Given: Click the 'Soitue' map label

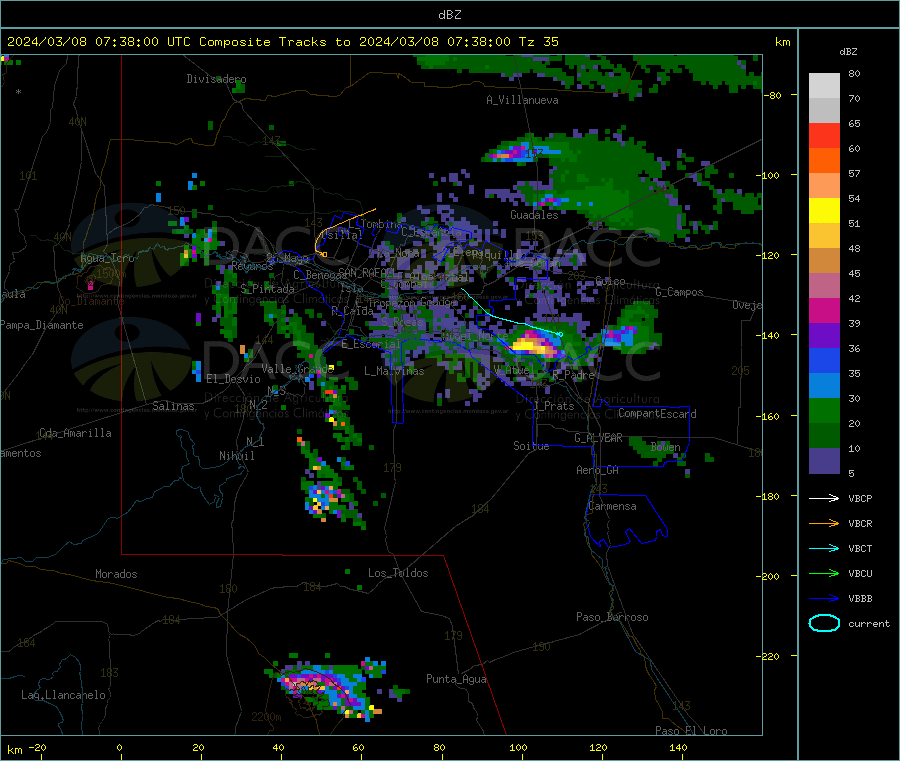Looking at the screenshot, I should pyautogui.click(x=531, y=446).
